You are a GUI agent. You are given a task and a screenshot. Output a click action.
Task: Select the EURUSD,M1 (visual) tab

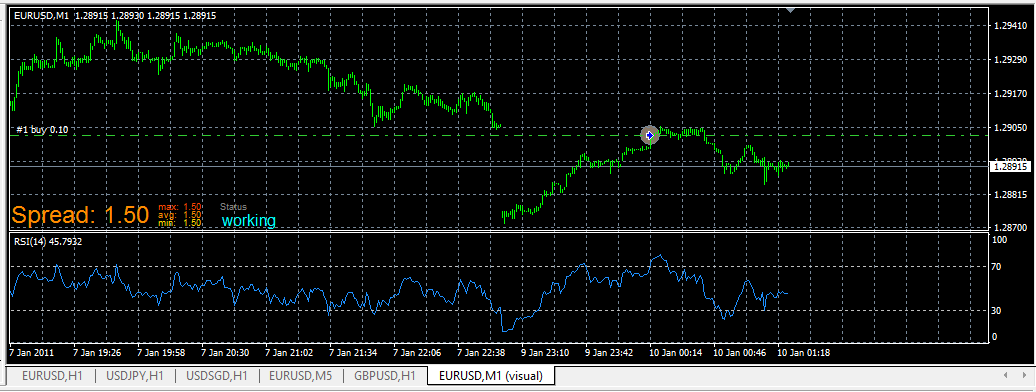[x=491, y=375]
